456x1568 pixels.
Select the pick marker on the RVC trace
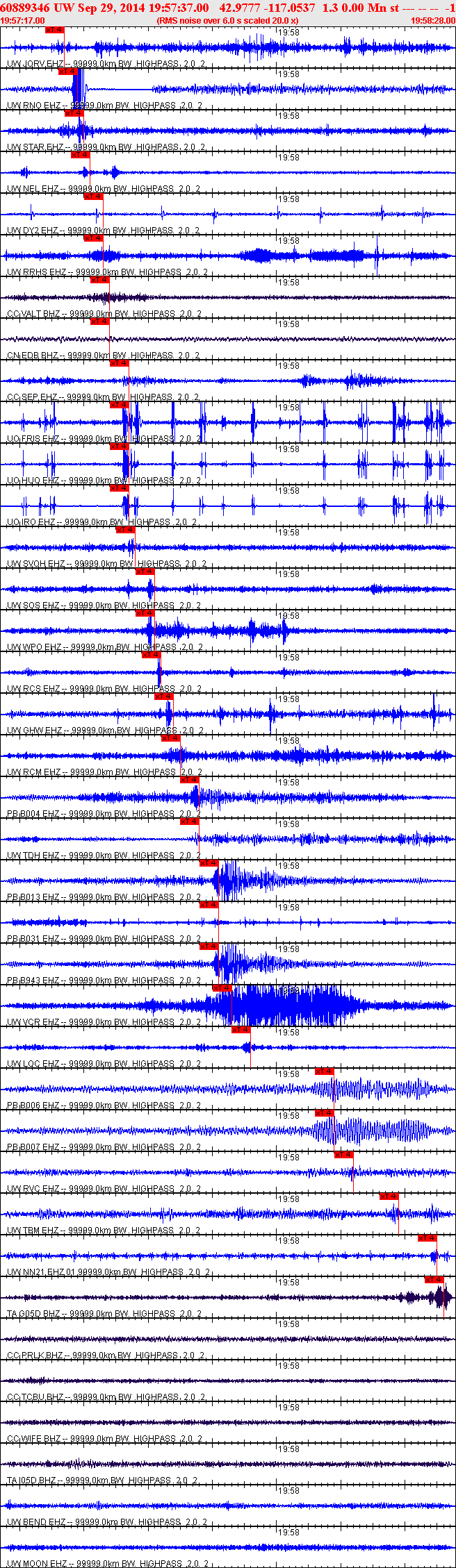(x=344, y=1155)
